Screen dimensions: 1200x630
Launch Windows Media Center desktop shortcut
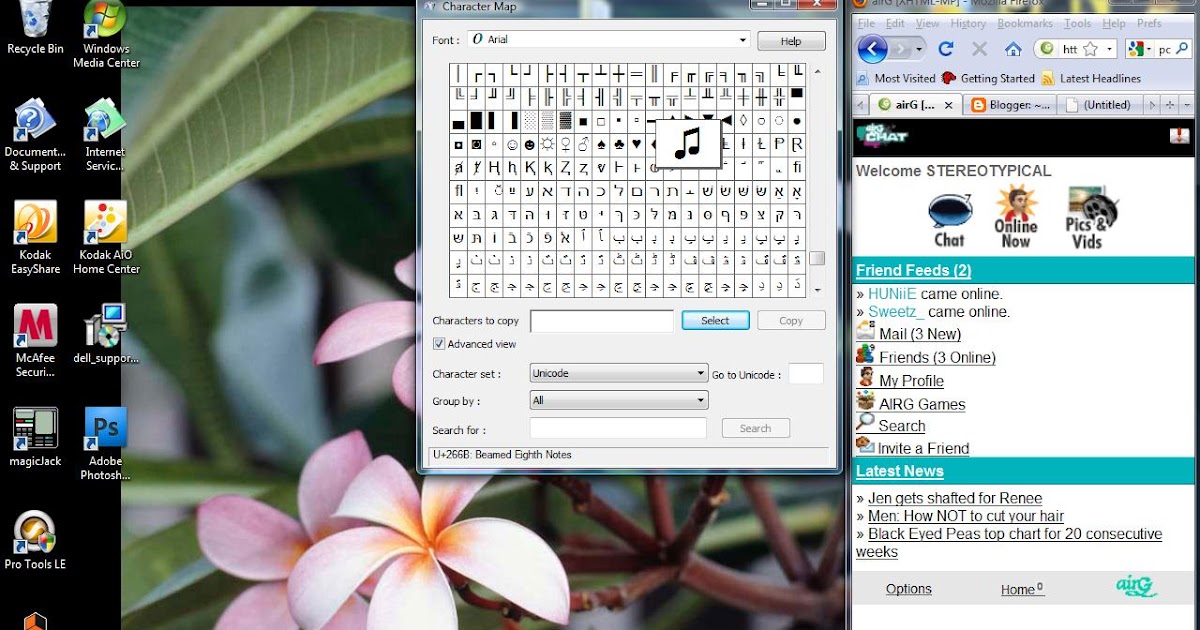(106, 35)
